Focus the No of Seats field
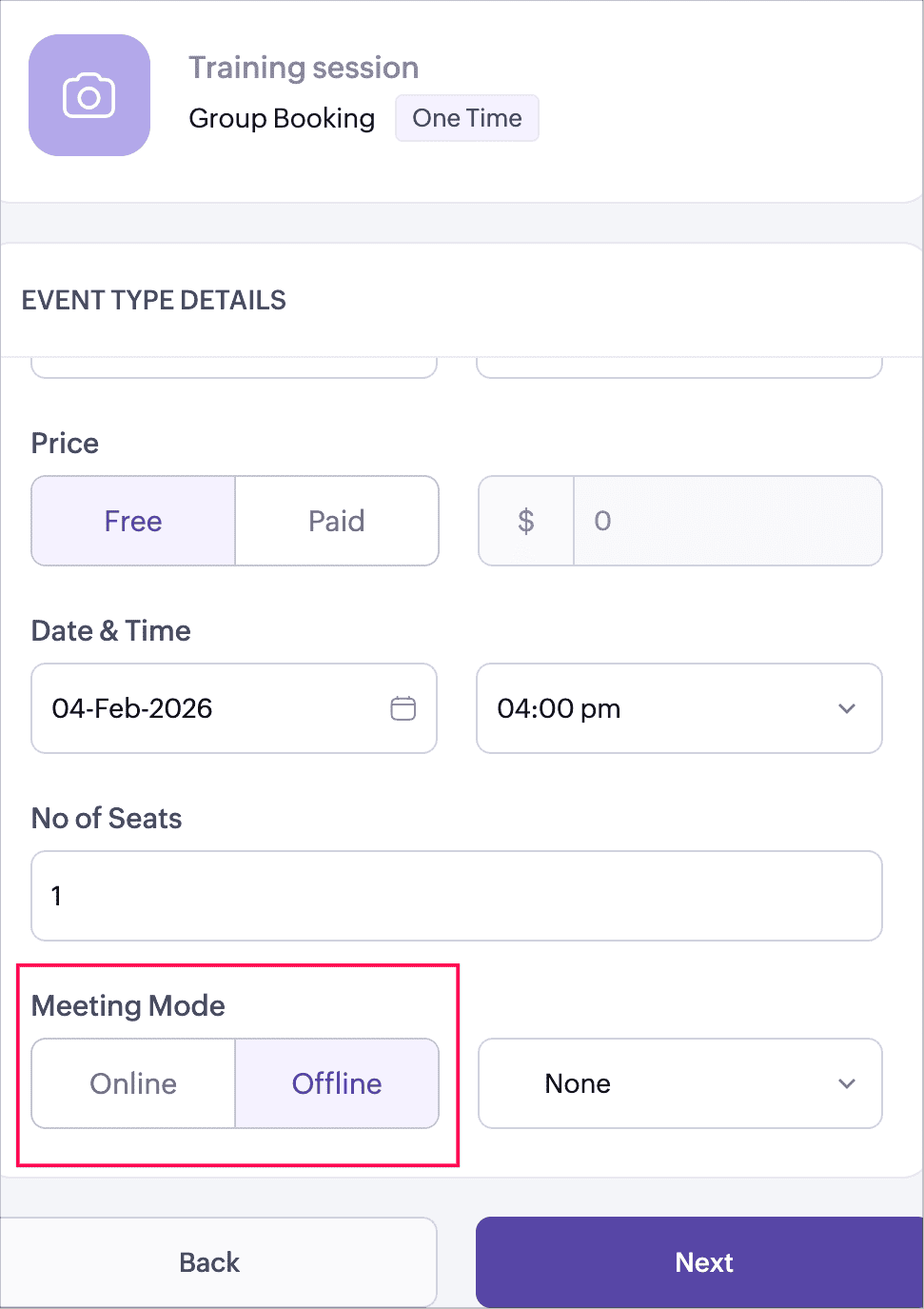 coord(457,896)
